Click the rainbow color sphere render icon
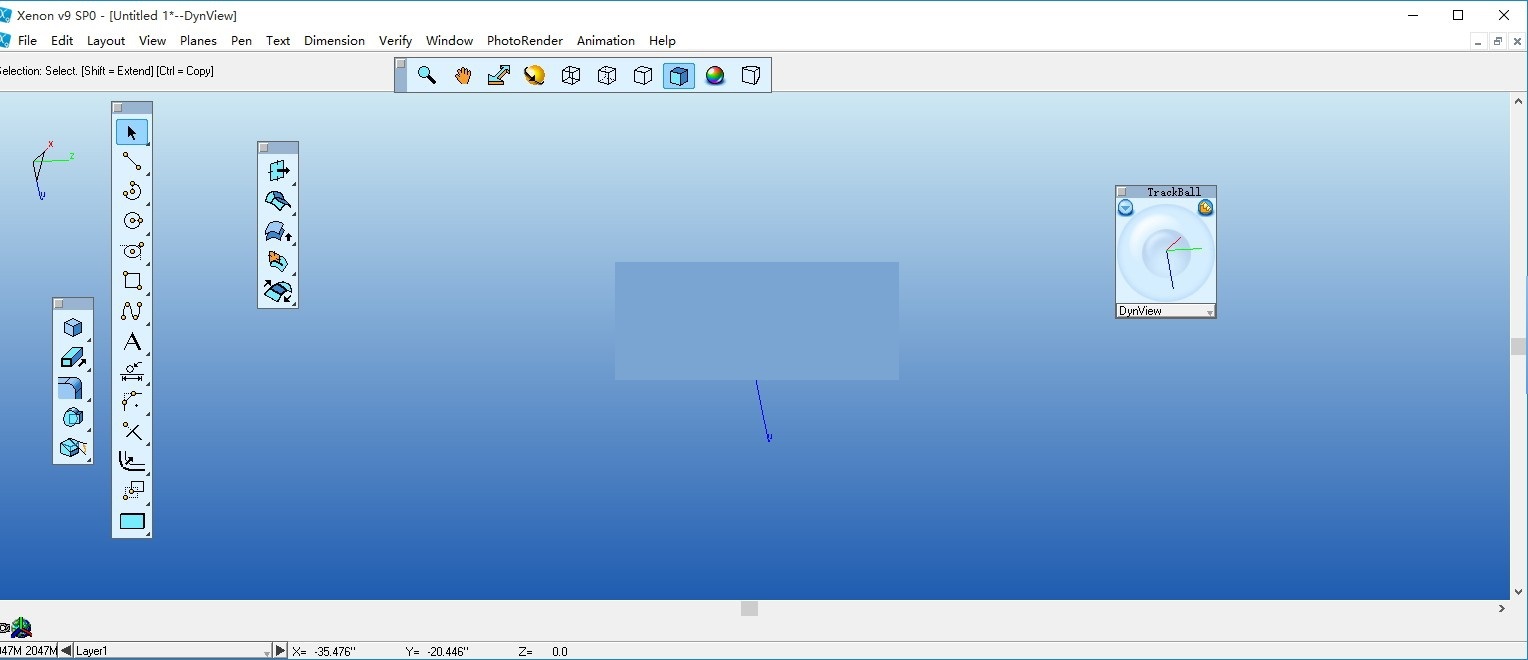The image size is (1528, 660). click(x=715, y=75)
